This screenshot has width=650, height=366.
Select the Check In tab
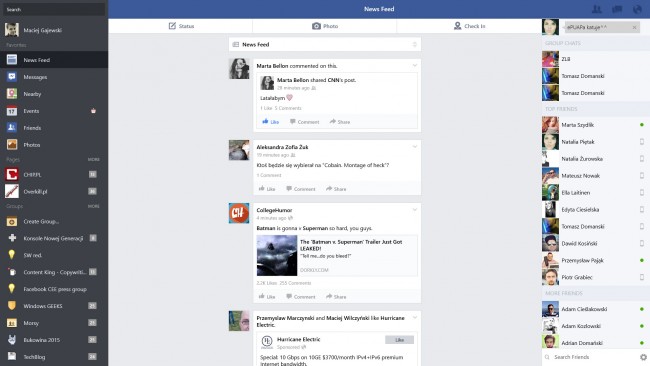coord(469,26)
